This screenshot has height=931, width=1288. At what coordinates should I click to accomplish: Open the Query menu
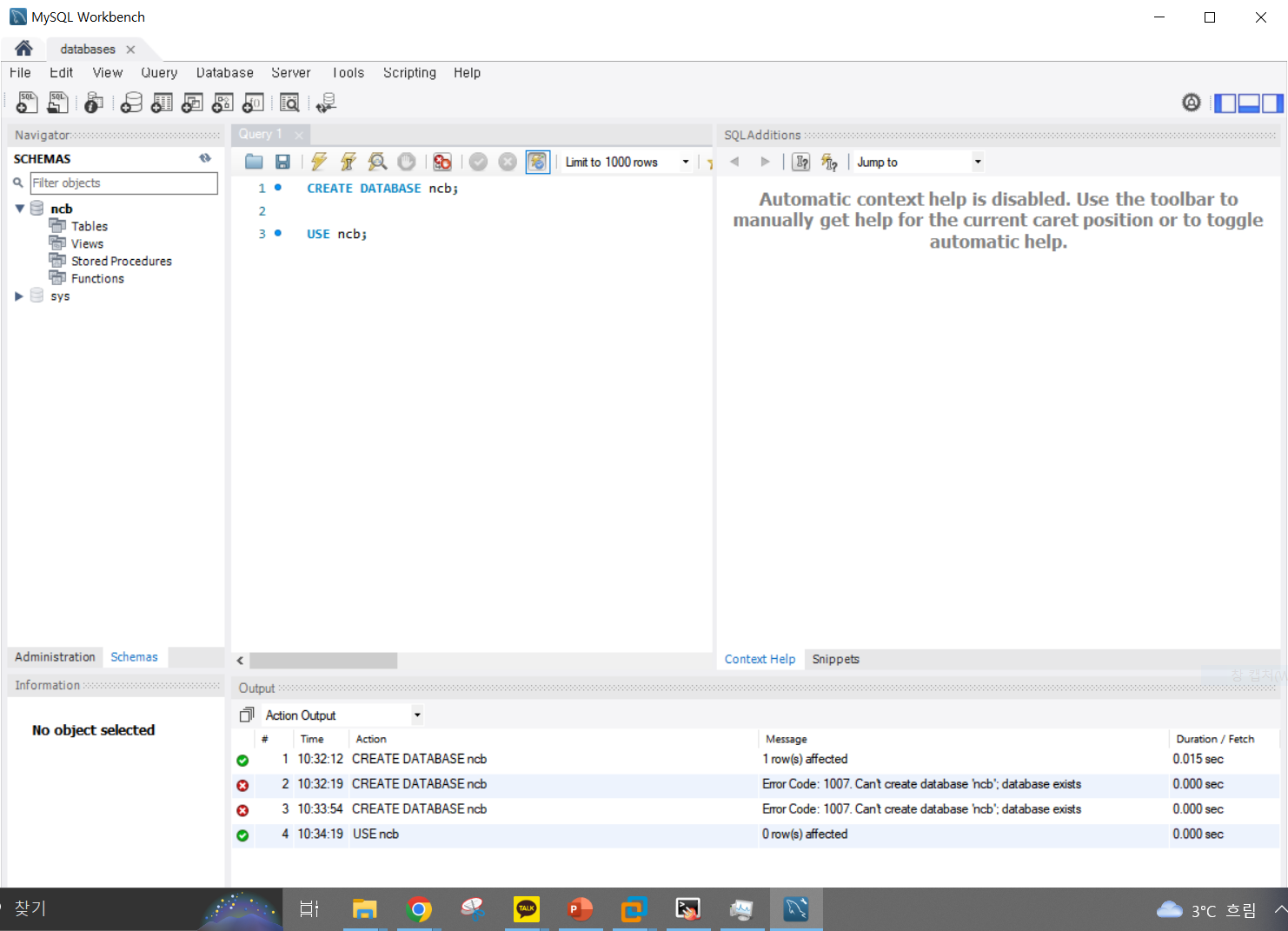pyautogui.click(x=159, y=73)
